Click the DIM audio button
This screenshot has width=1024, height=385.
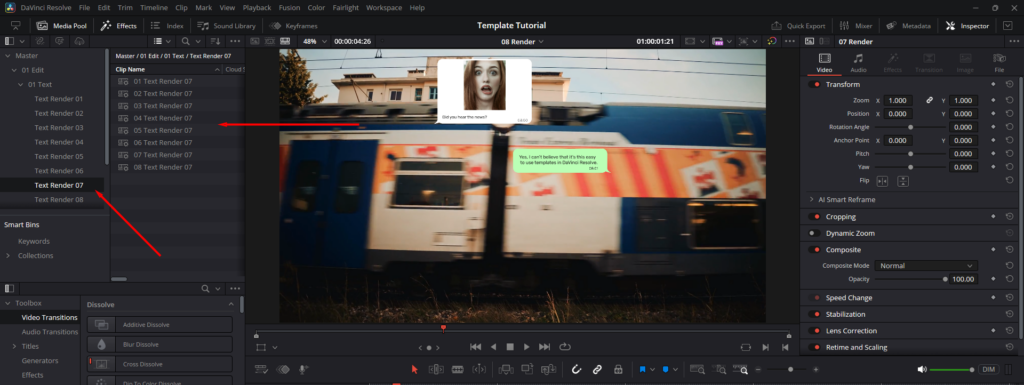coord(989,369)
